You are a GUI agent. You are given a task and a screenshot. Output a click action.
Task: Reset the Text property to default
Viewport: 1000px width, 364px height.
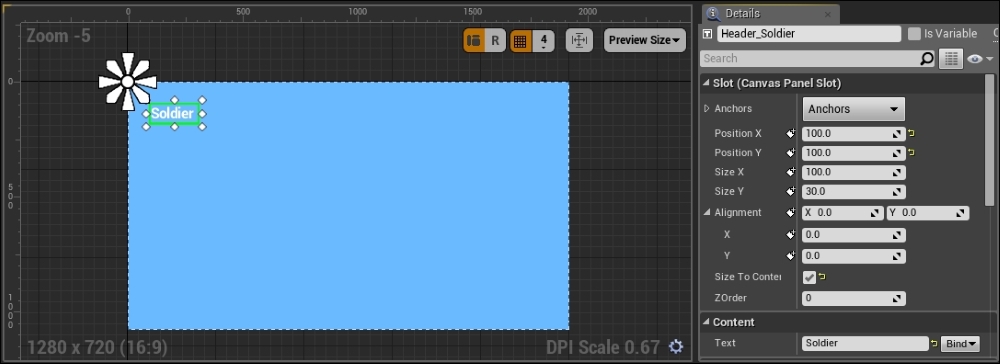click(934, 344)
